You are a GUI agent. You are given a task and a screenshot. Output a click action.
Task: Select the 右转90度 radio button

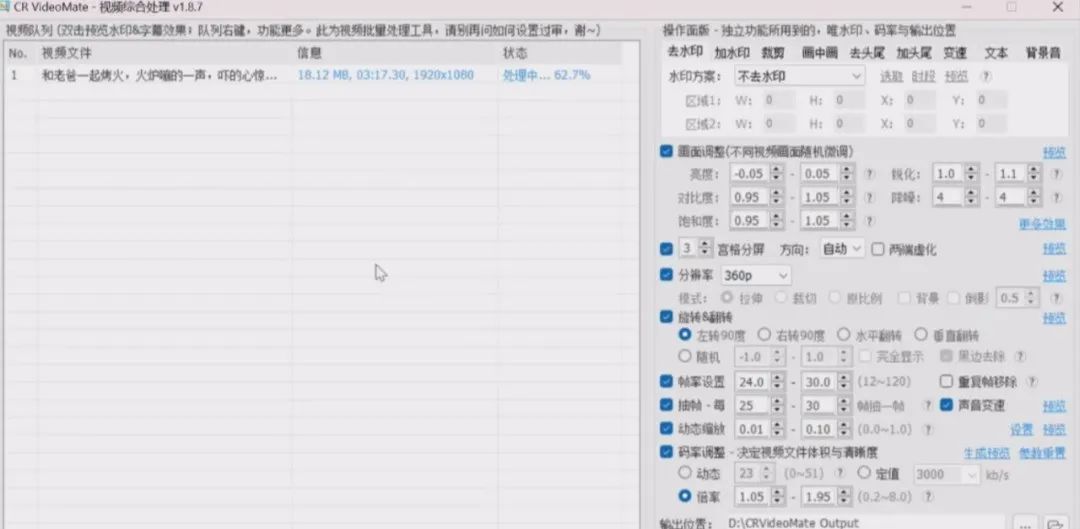click(764, 335)
